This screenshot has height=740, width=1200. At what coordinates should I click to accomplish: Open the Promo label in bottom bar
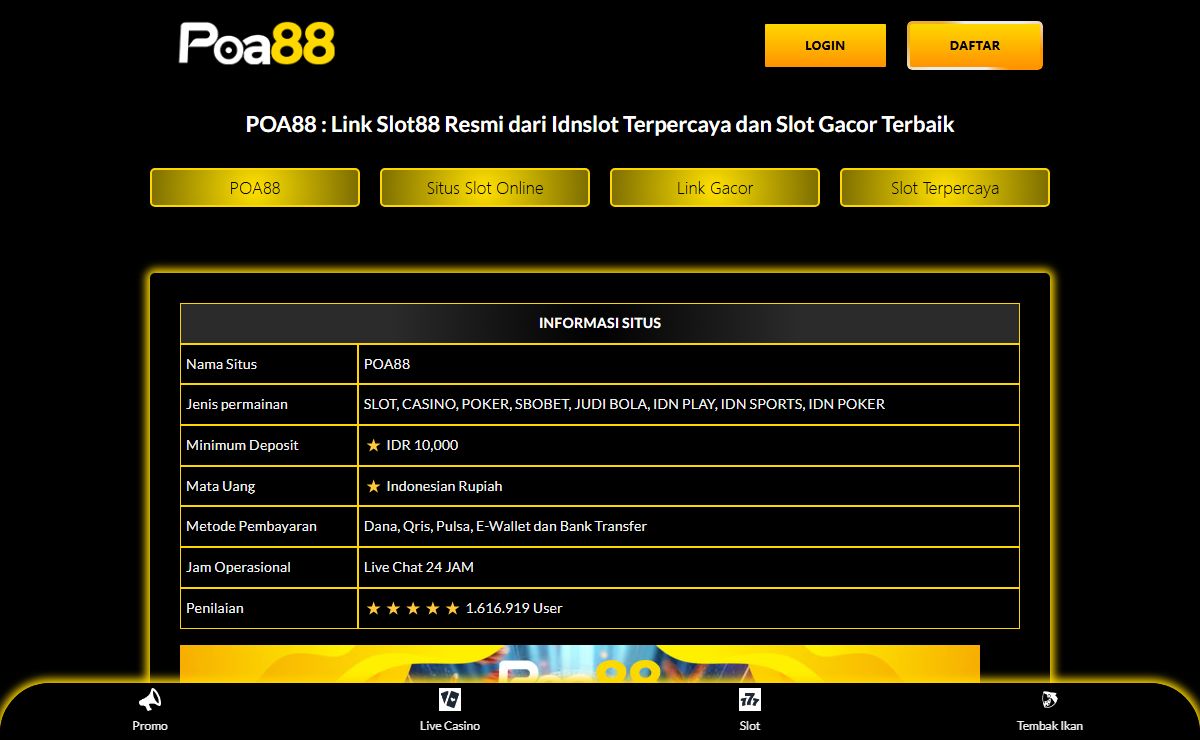(150, 726)
